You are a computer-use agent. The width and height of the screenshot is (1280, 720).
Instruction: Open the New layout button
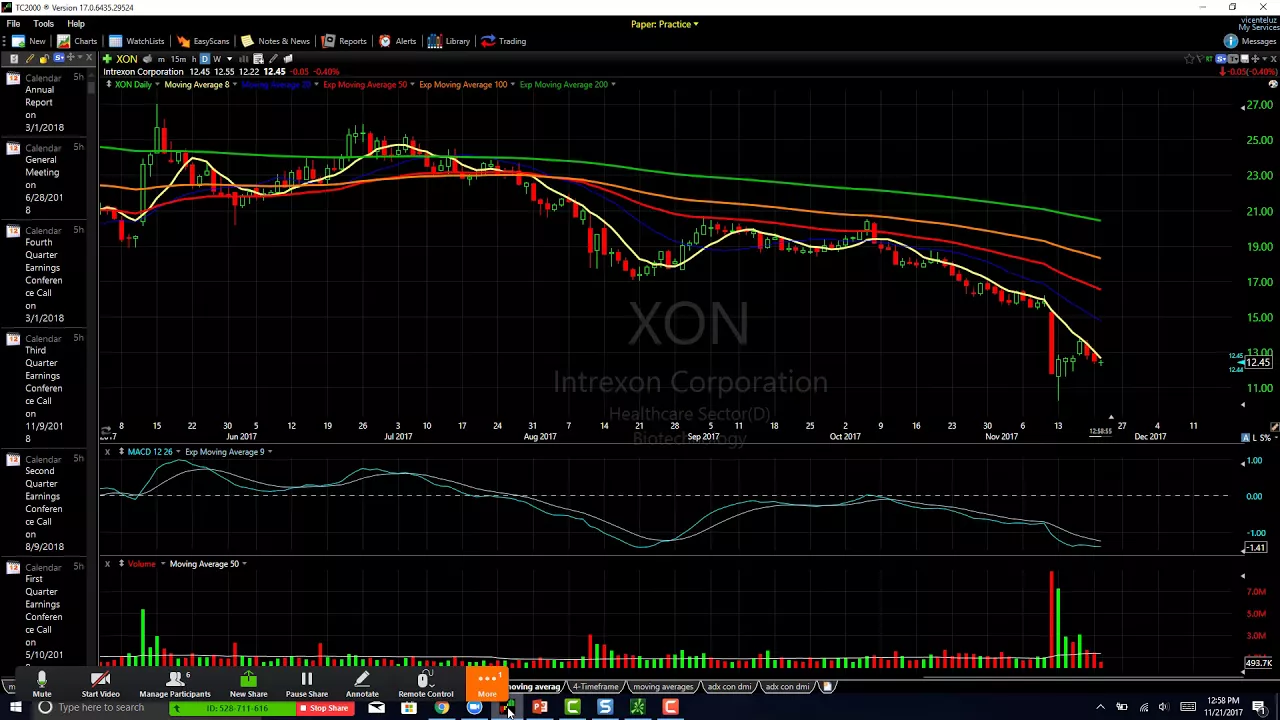coord(28,41)
